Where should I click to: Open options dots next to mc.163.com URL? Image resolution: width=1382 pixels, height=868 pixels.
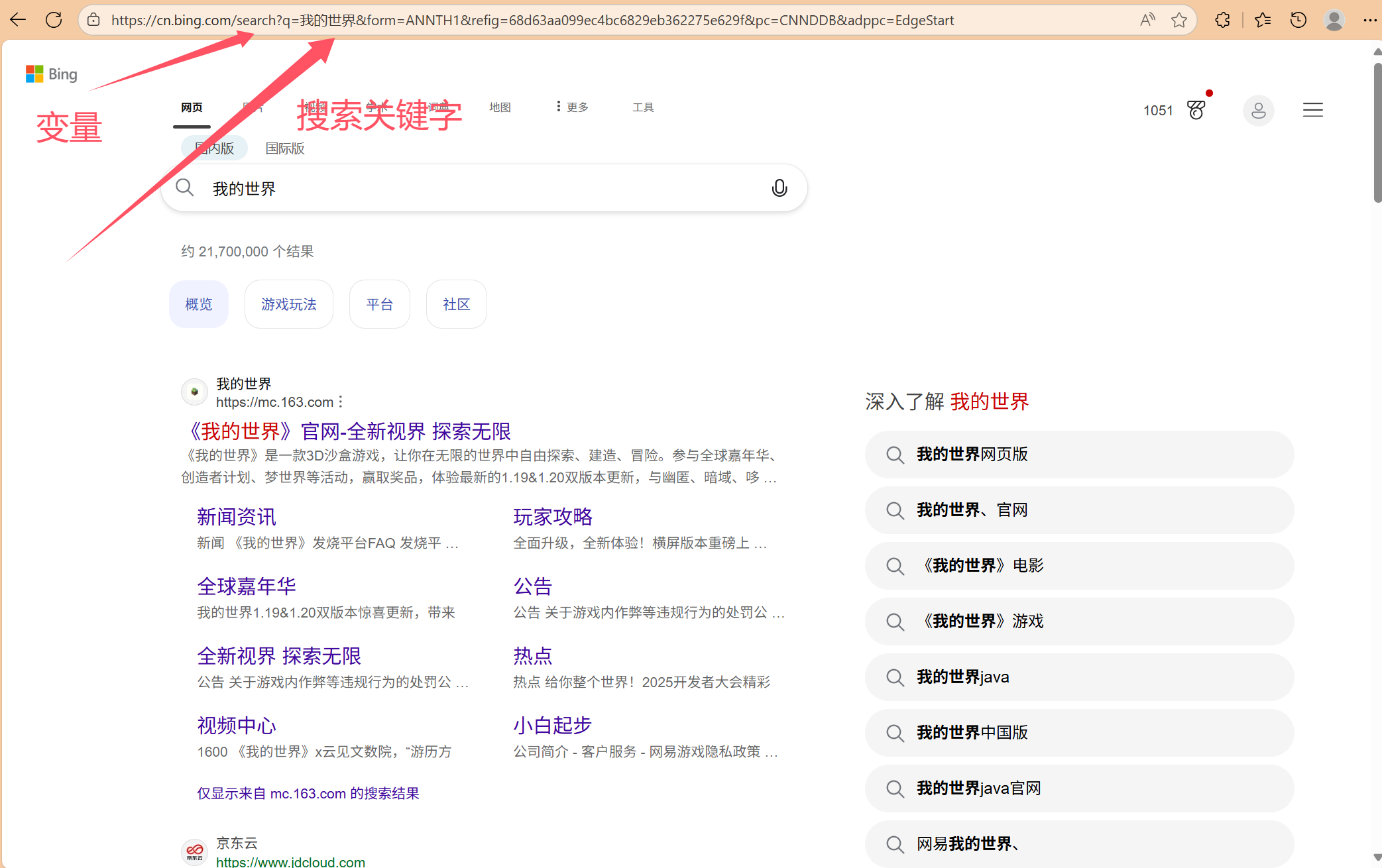pyautogui.click(x=341, y=402)
